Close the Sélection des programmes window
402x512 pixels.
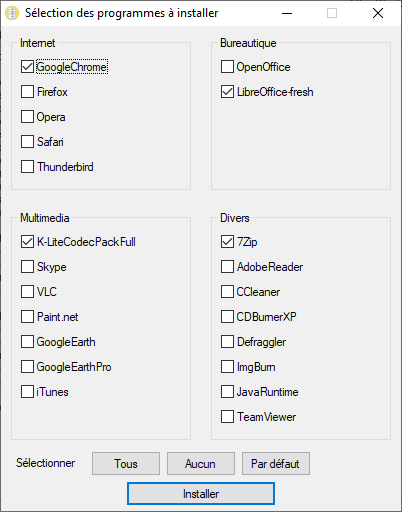point(378,13)
